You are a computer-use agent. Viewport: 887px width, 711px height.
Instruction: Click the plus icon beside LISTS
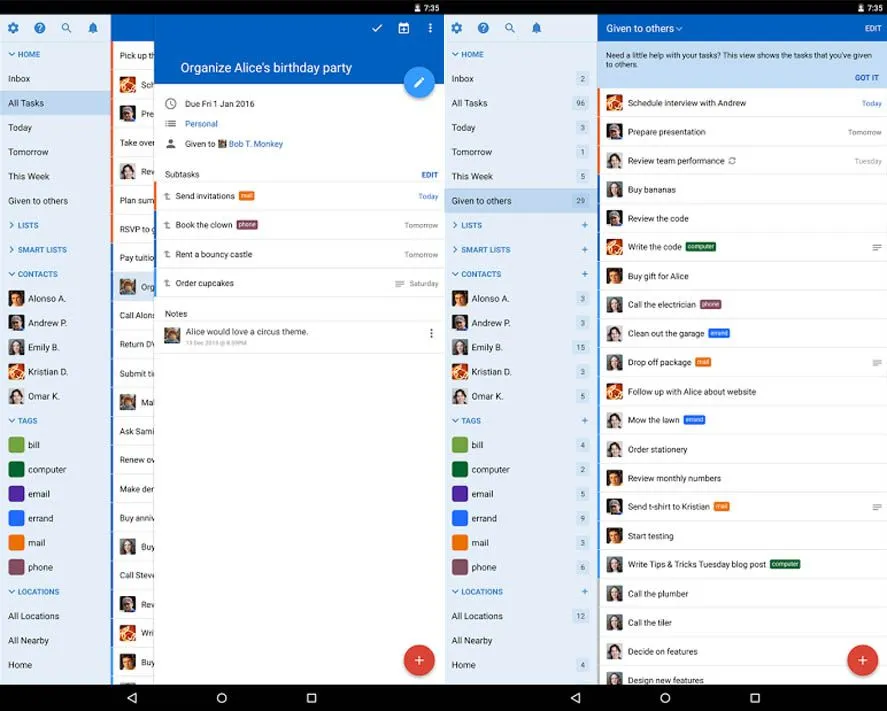click(x=585, y=225)
